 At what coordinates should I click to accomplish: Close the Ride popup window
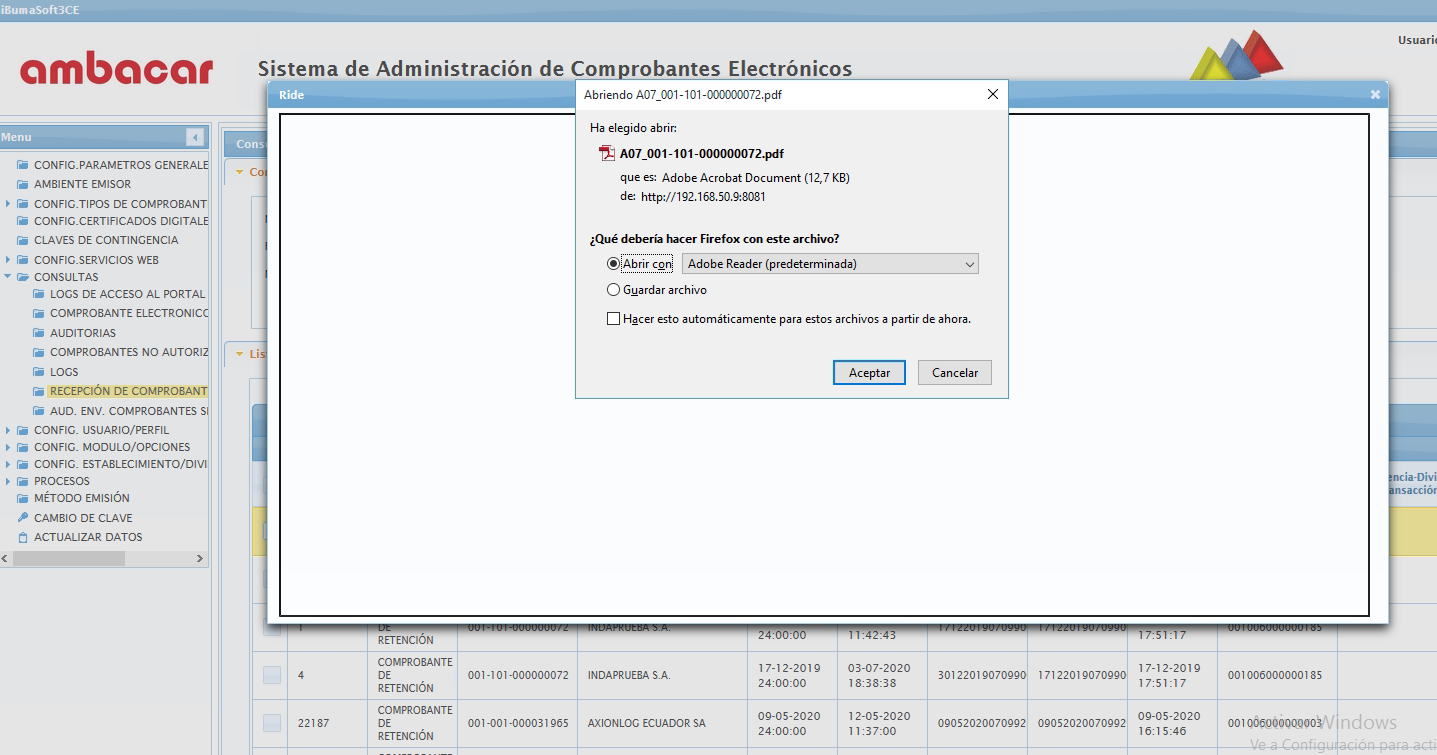coord(1375,94)
